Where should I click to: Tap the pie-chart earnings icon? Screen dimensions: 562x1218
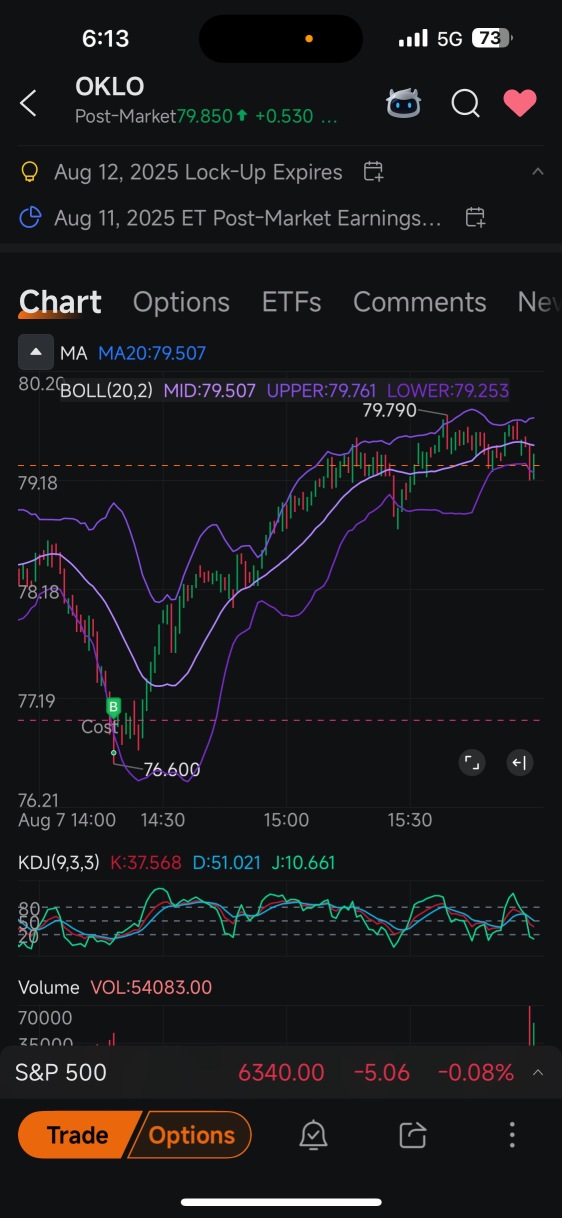point(30,217)
